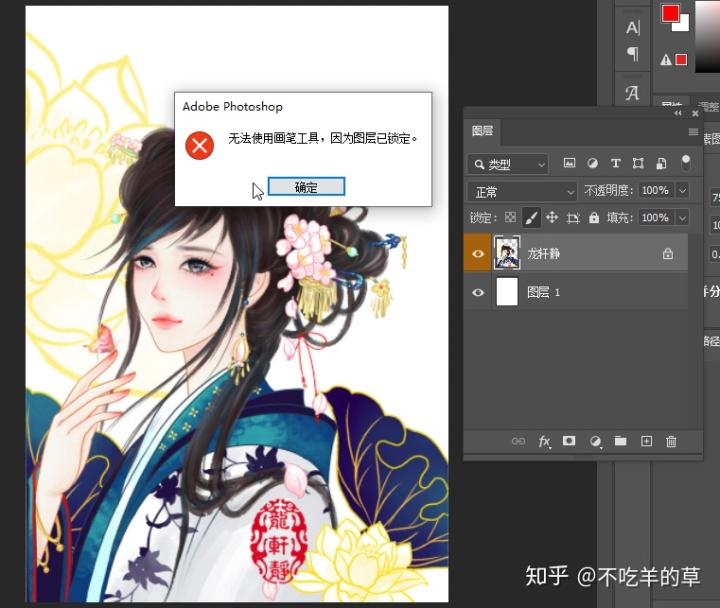Image resolution: width=720 pixels, height=608 pixels.
Task: Click the link layers icon
Action: coord(518,441)
